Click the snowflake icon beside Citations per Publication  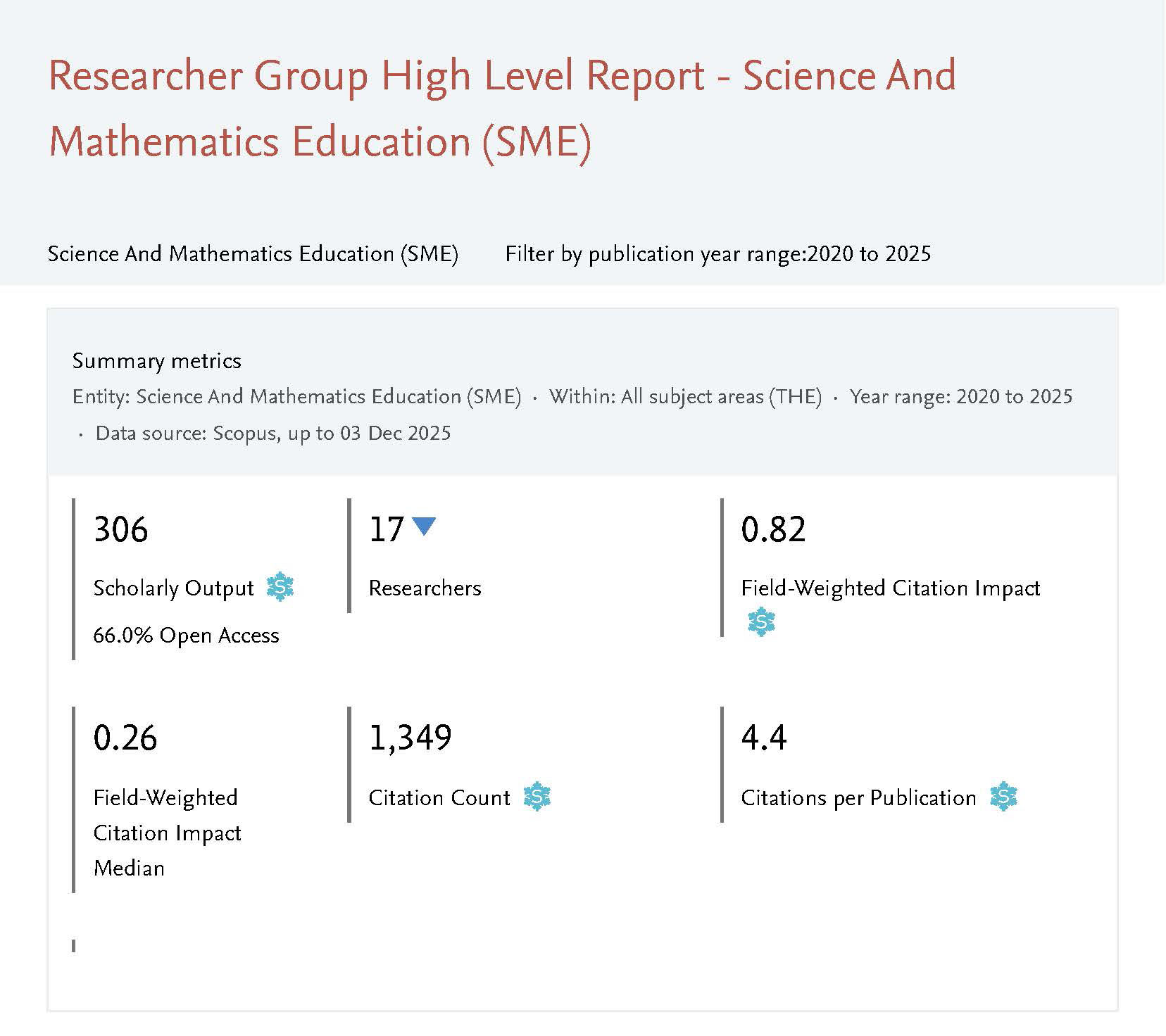(x=1003, y=797)
